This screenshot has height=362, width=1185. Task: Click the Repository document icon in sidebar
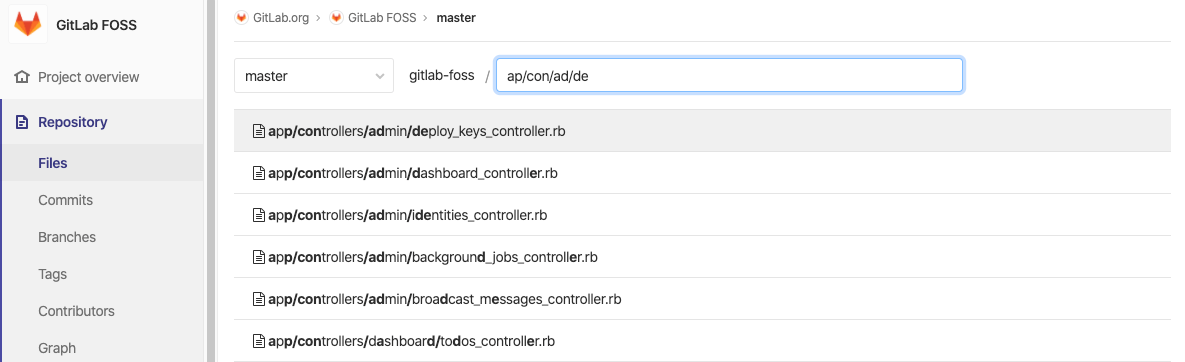(x=22, y=122)
